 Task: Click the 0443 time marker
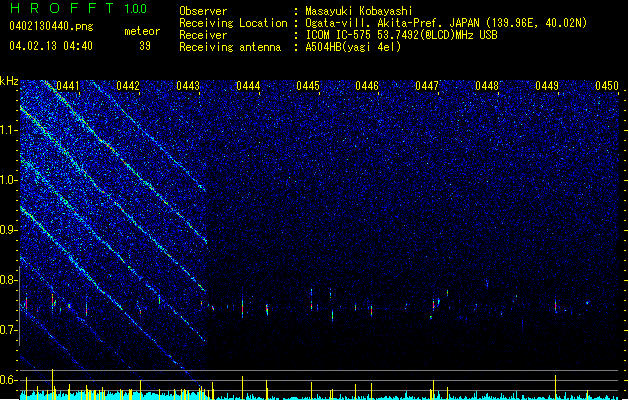[188, 86]
